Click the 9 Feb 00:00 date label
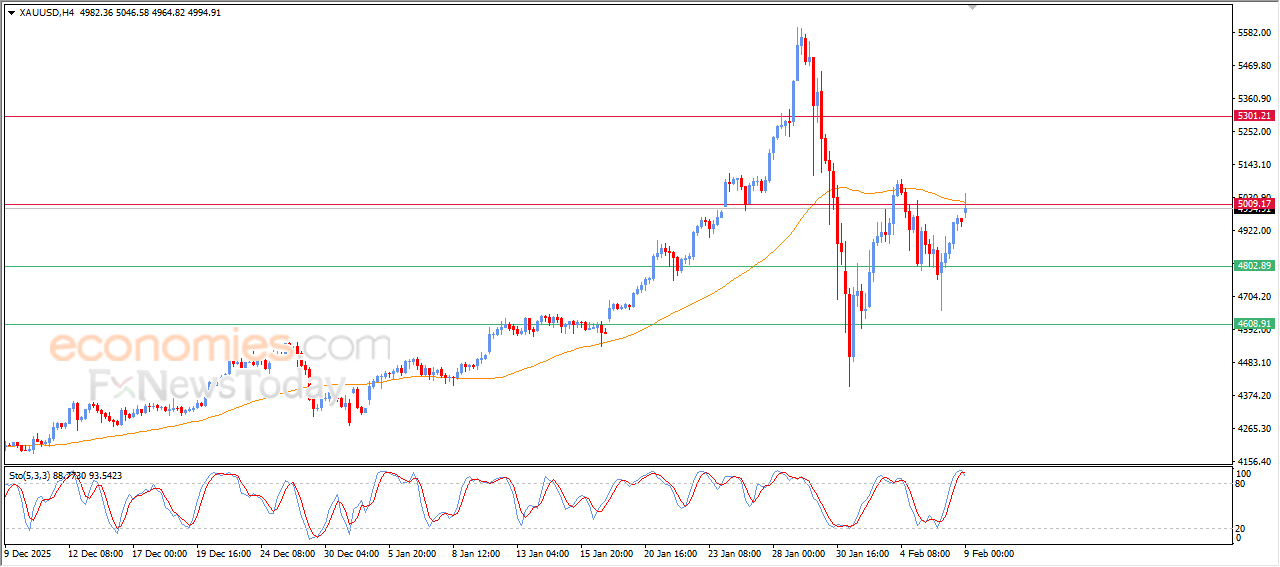The image size is (1280, 567). click(x=988, y=553)
